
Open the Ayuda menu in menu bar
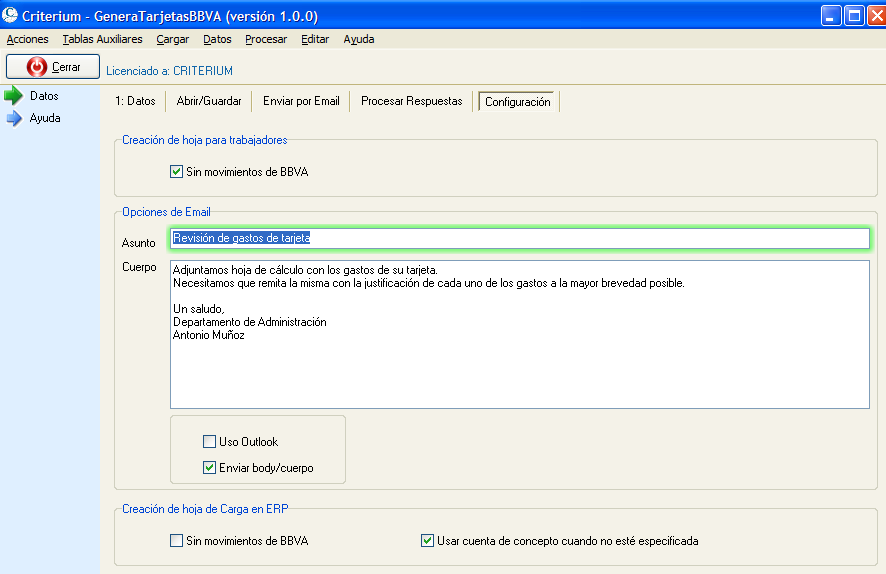[x=359, y=39]
